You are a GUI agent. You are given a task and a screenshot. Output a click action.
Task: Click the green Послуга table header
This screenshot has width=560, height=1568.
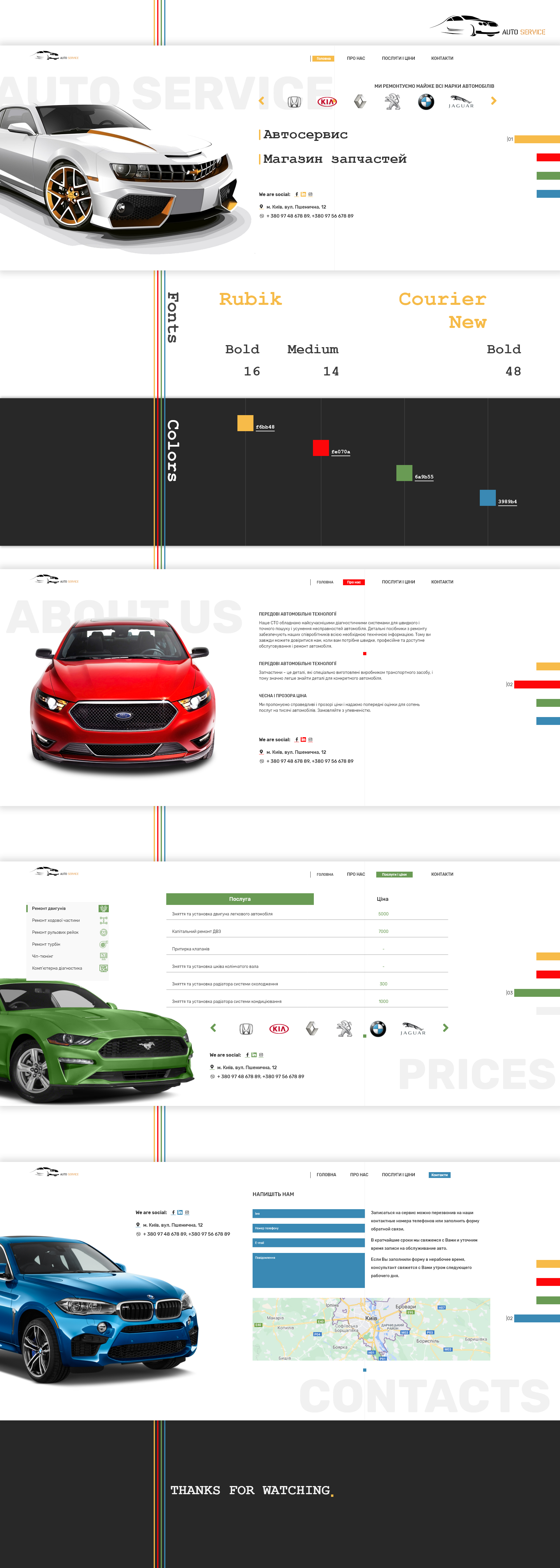pyautogui.click(x=240, y=899)
